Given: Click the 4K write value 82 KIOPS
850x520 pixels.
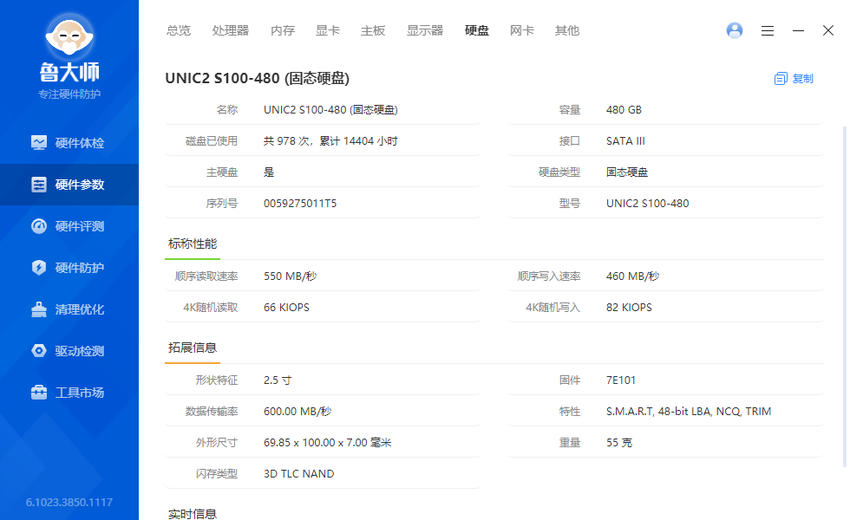Looking at the screenshot, I should (x=629, y=307).
